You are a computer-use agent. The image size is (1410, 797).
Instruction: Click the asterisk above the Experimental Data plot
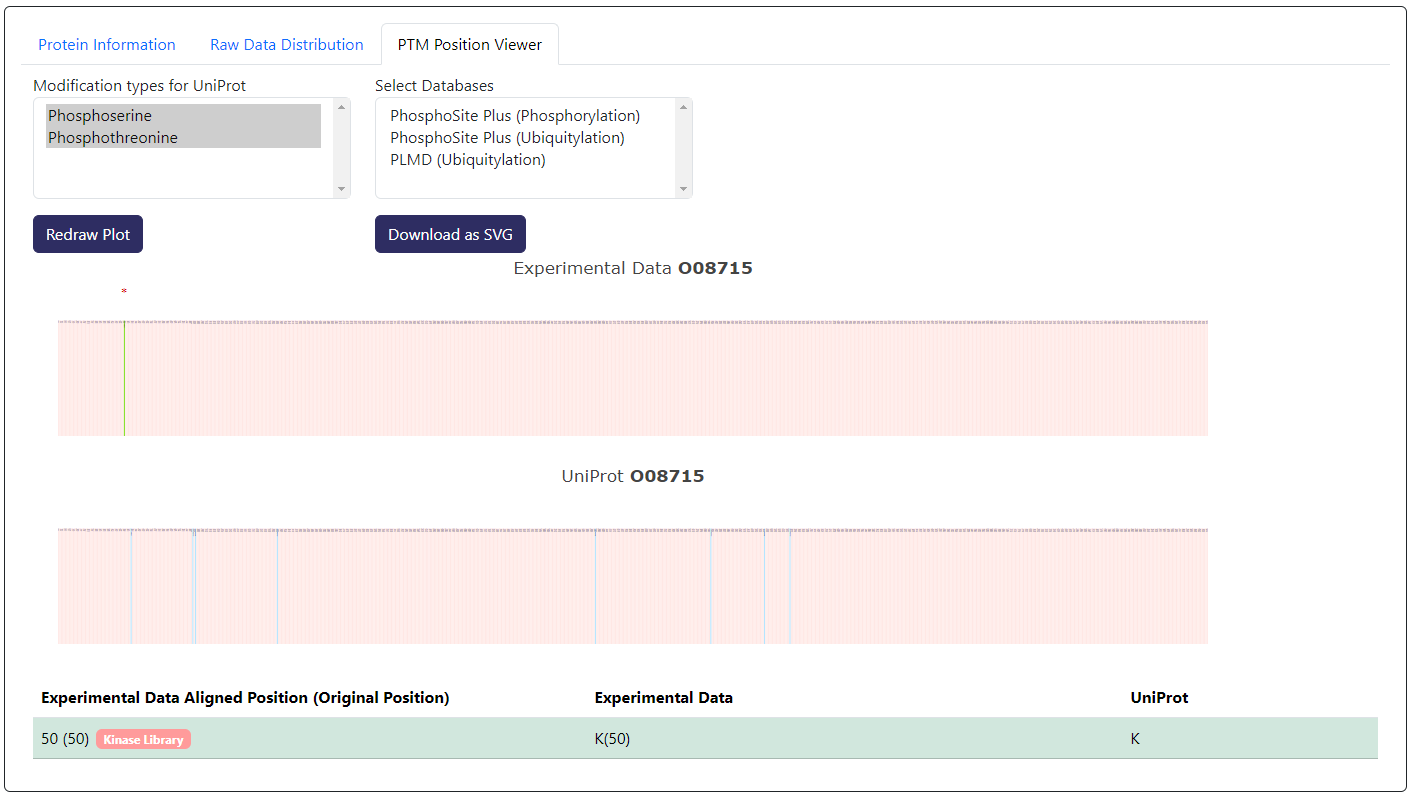pyautogui.click(x=124, y=292)
